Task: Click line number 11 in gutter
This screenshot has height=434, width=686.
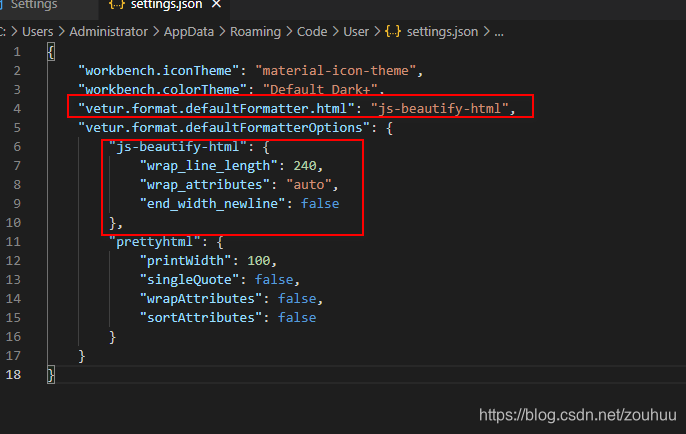Action: pos(13,242)
